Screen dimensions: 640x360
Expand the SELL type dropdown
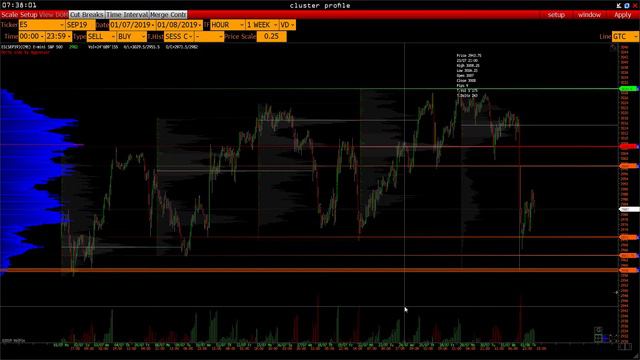point(101,37)
